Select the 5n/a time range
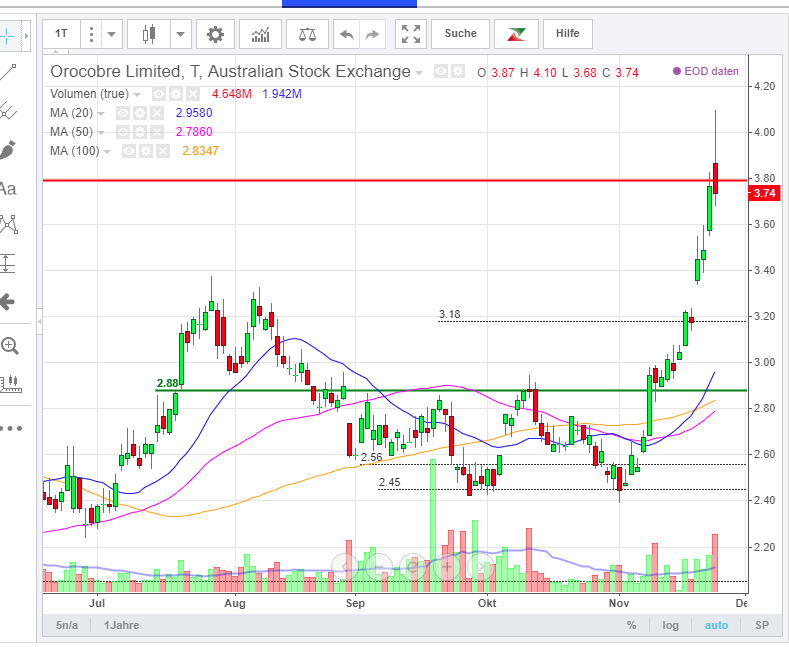The image size is (789, 647). point(67,625)
